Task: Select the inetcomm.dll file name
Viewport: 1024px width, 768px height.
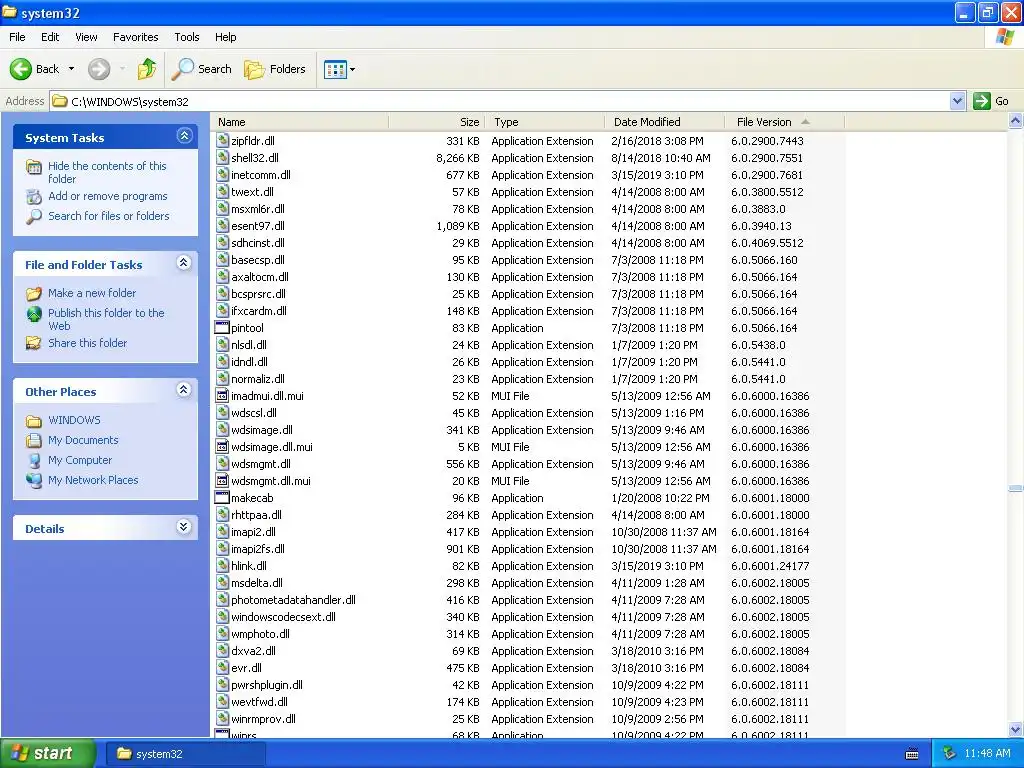Action: point(261,175)
